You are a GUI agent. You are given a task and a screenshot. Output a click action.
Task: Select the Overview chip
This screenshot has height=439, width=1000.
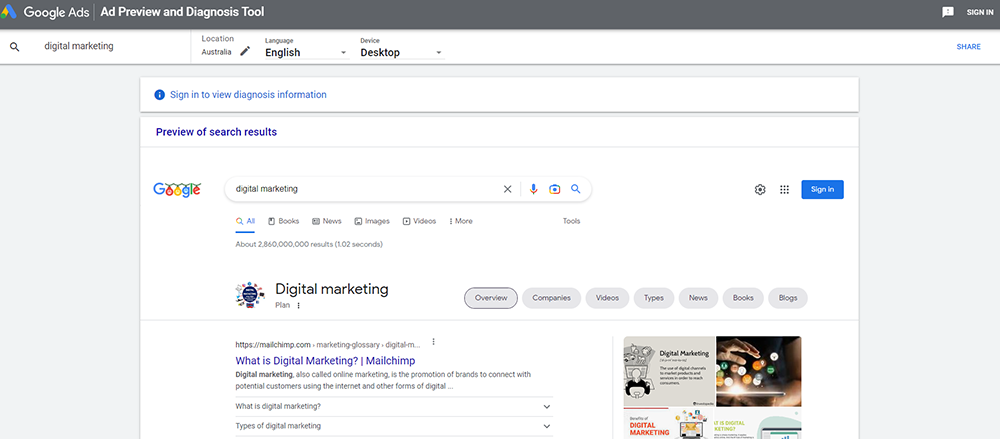tap(491, 298)
